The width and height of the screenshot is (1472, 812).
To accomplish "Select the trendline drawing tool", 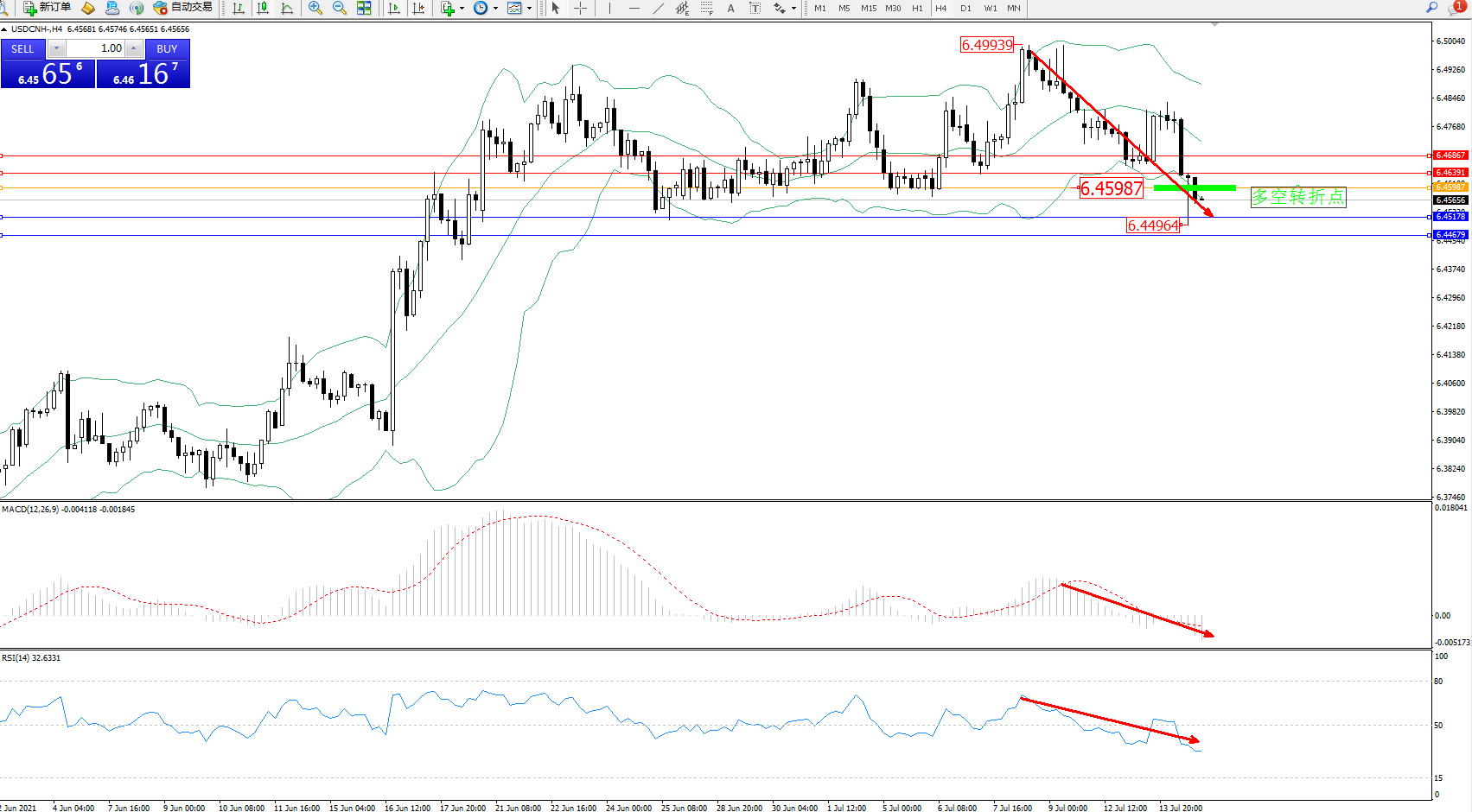I will 659,8.
